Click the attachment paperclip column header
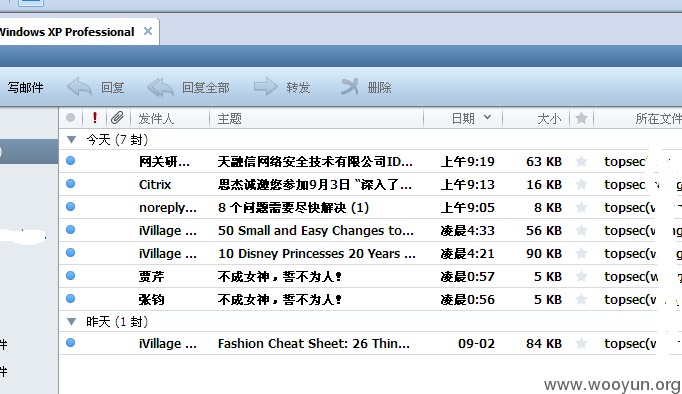 pos(117,118)
